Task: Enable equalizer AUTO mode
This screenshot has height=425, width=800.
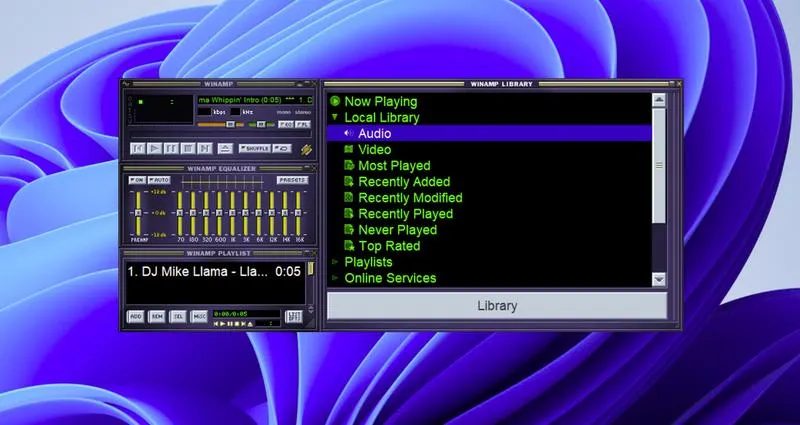Action: click(x=159, y=180)
